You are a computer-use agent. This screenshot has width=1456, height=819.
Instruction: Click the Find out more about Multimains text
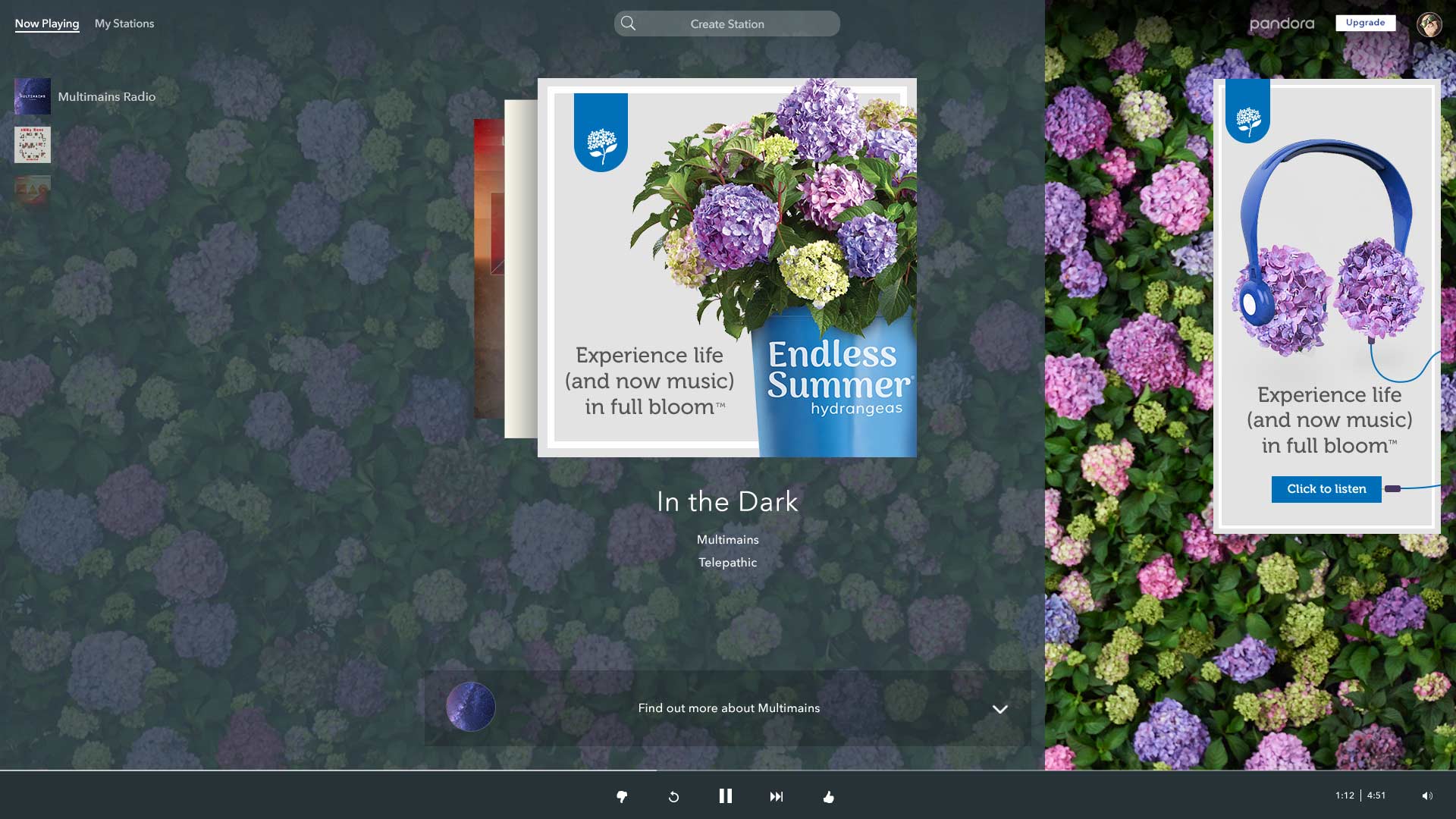(729, 708)
